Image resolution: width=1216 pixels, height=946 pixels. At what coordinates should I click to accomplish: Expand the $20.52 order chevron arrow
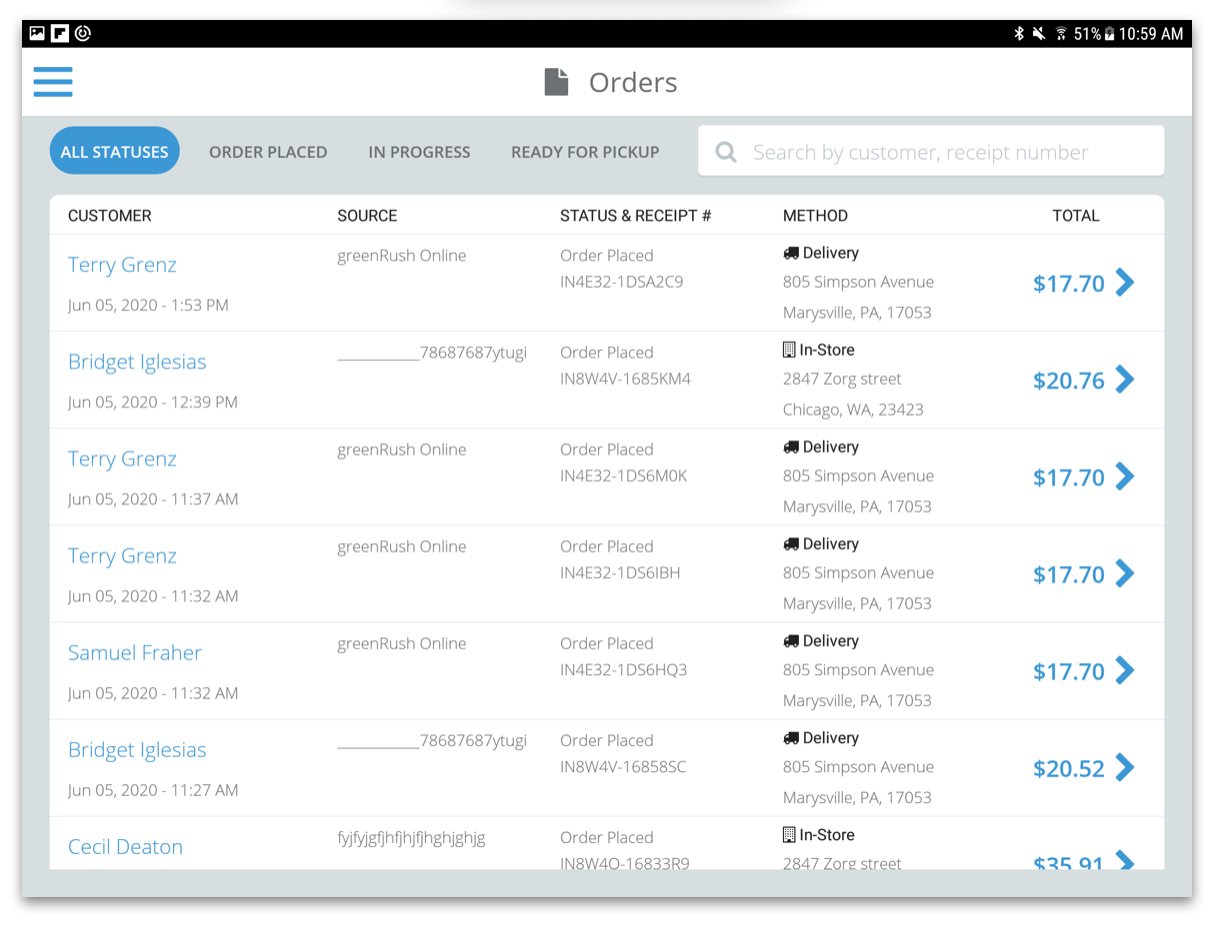pos(1125,768)
